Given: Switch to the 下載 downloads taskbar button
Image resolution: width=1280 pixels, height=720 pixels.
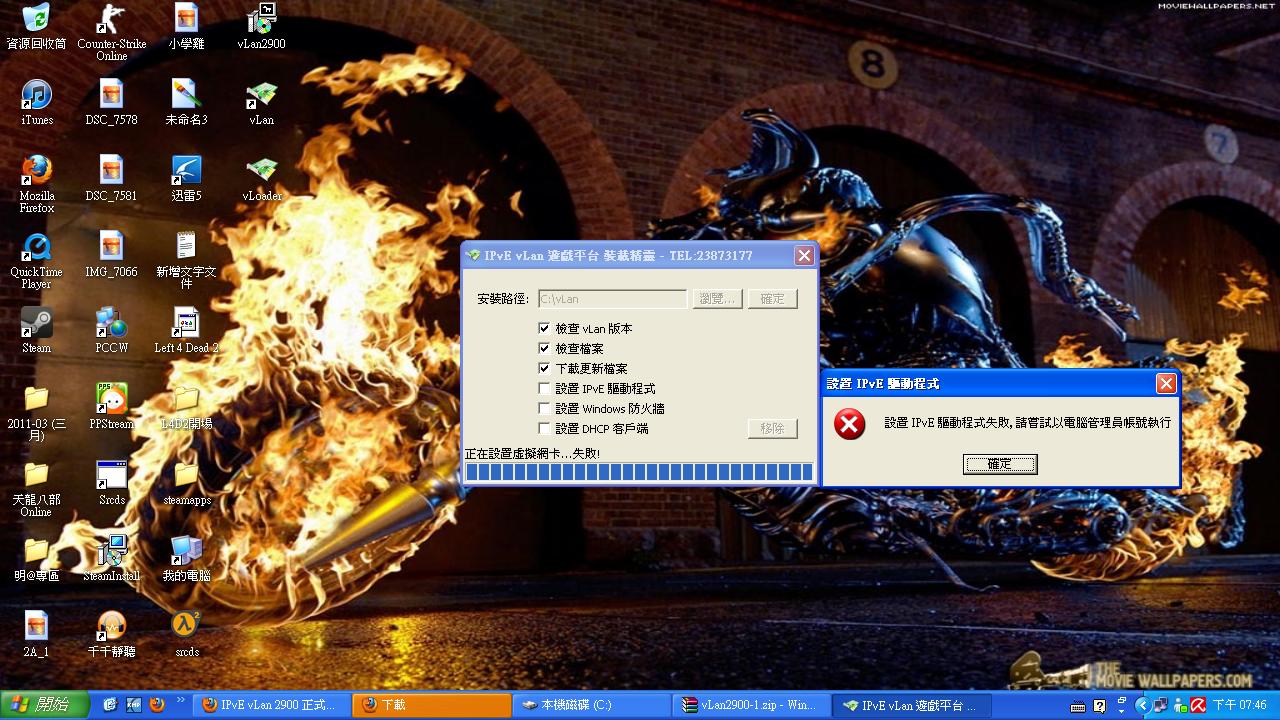Looking at the screenshot, I should coord(433,705).
